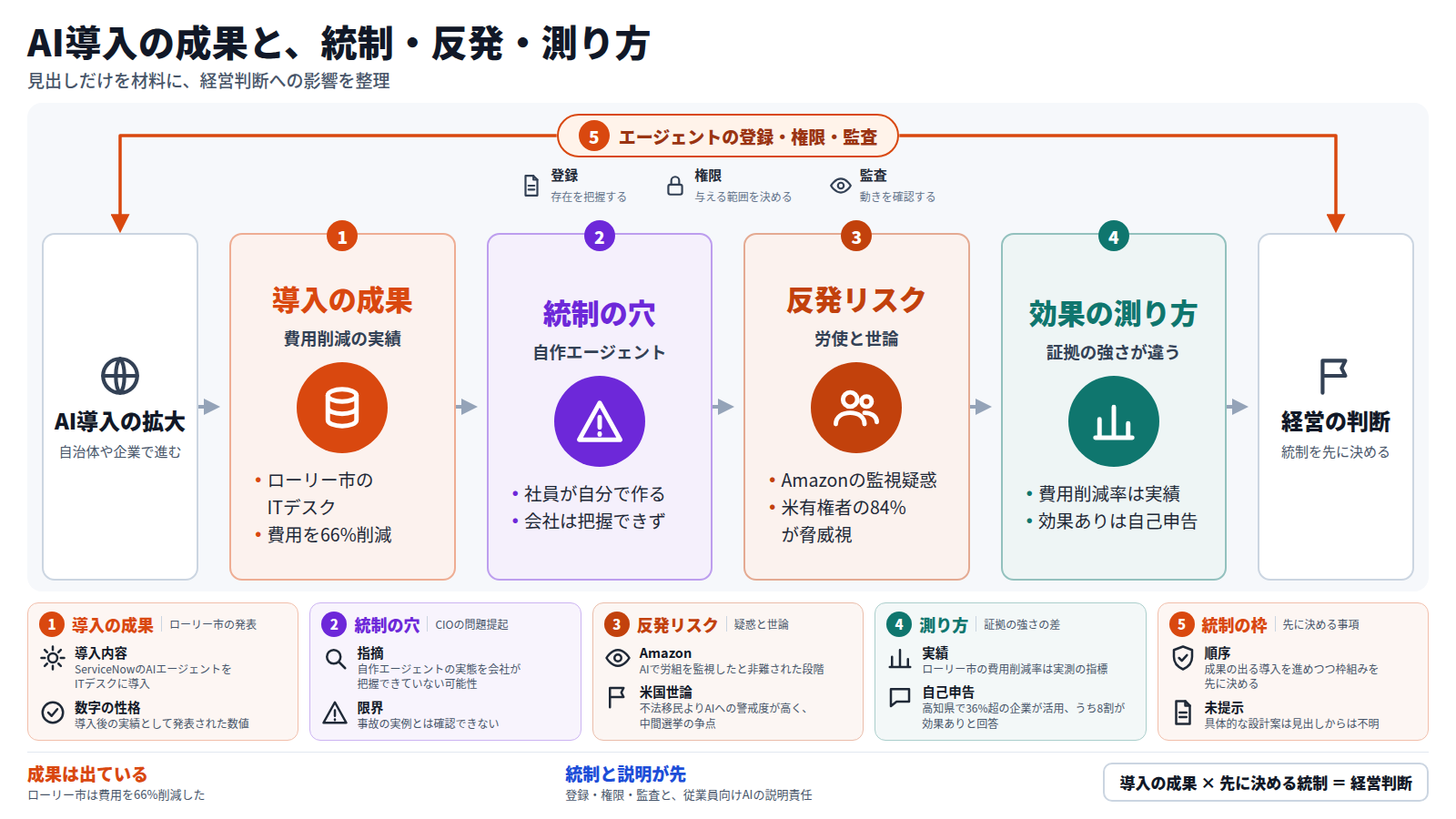Click the document icon beside 登録 存在を把握する
Image resolution: width=1456 pixels, height=819 pixels.
pyautogui.click(x=531, y=186)
